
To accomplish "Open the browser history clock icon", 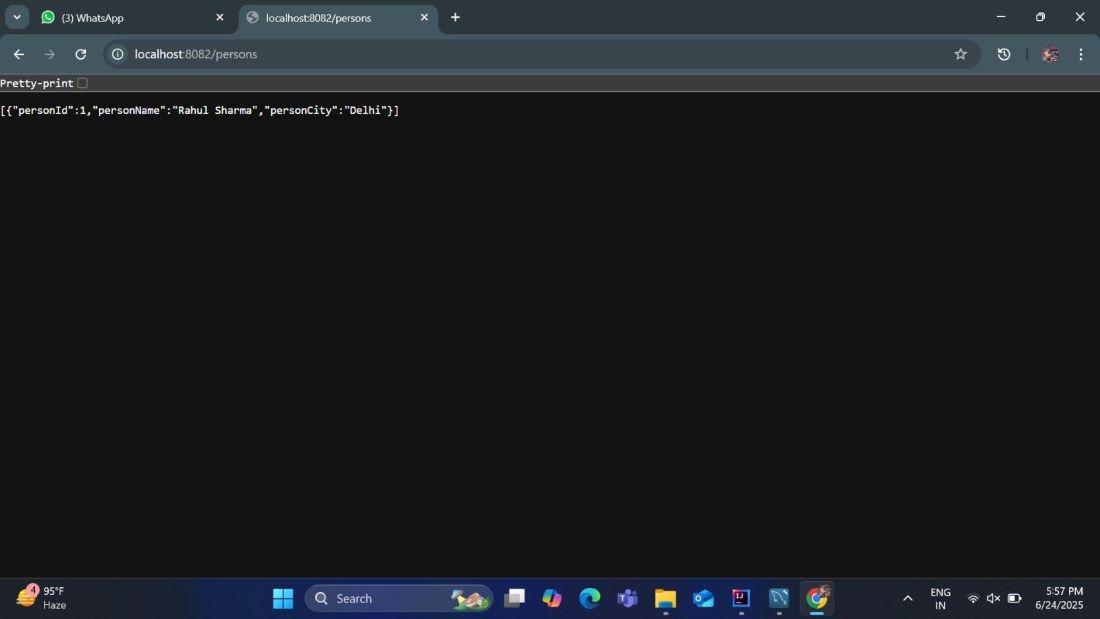I will (1004, 54).
